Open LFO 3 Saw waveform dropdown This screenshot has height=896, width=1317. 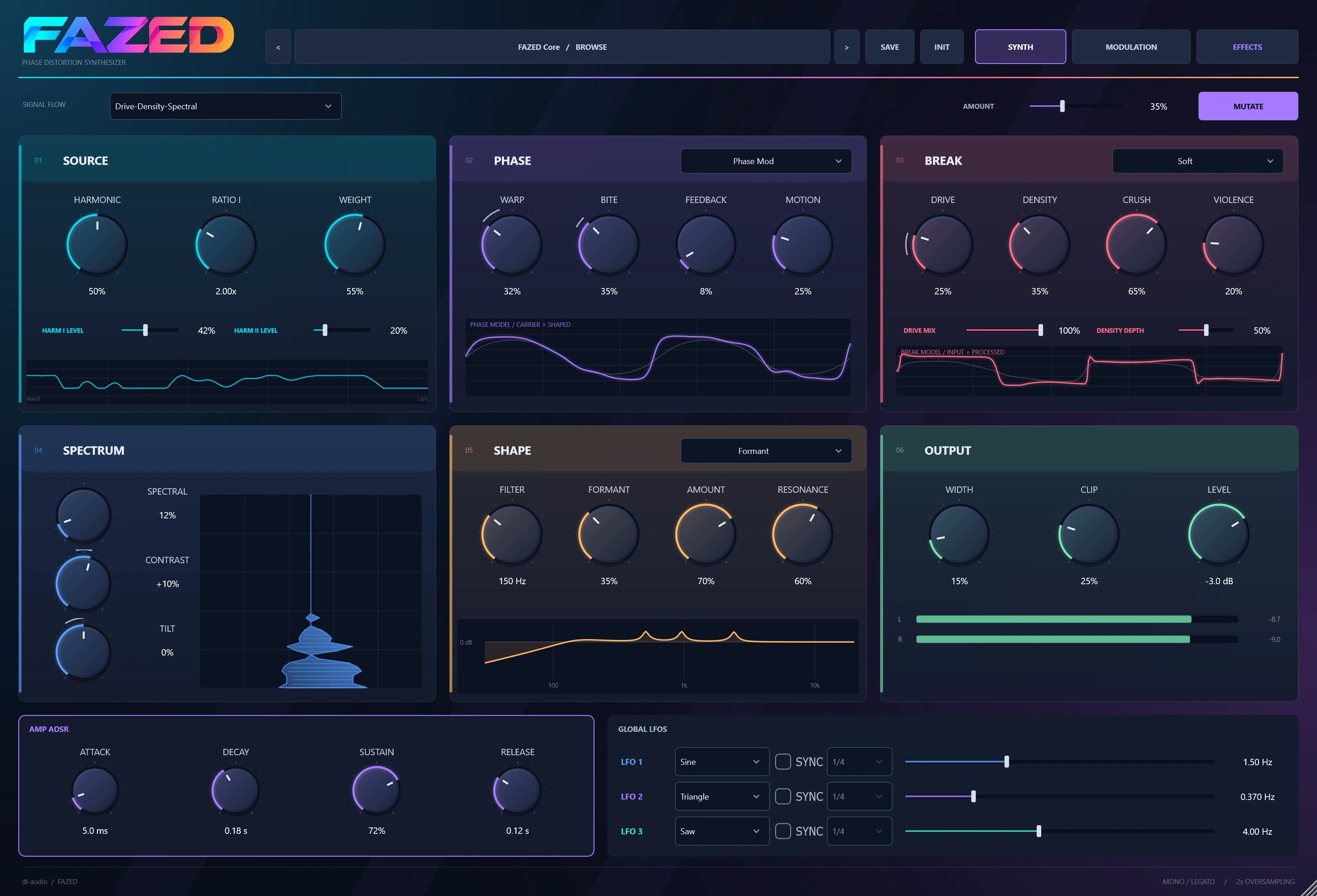click(722, 831)
